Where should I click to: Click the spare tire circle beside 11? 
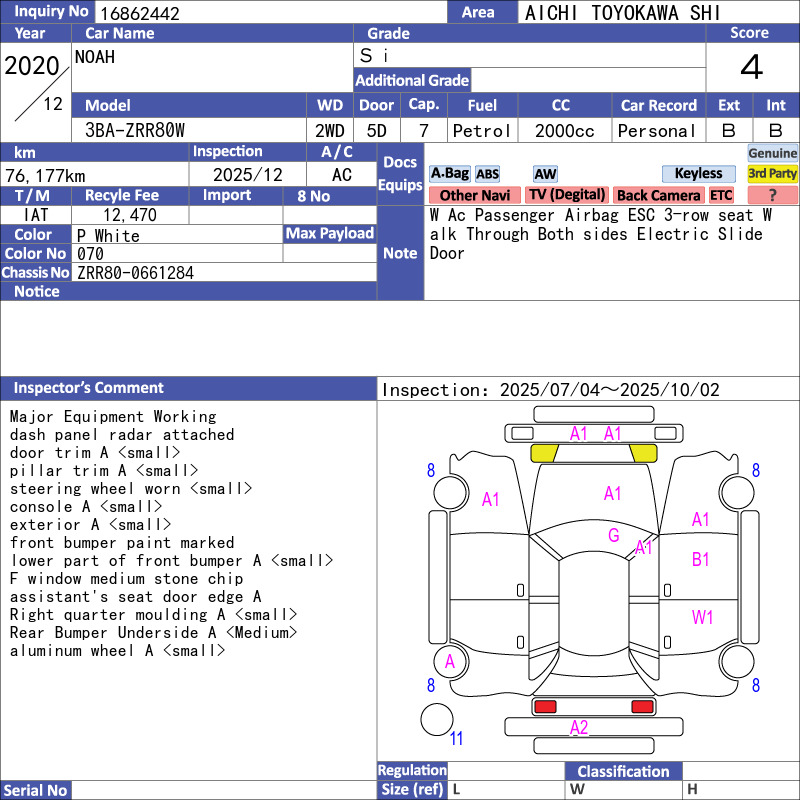point(436,720)
